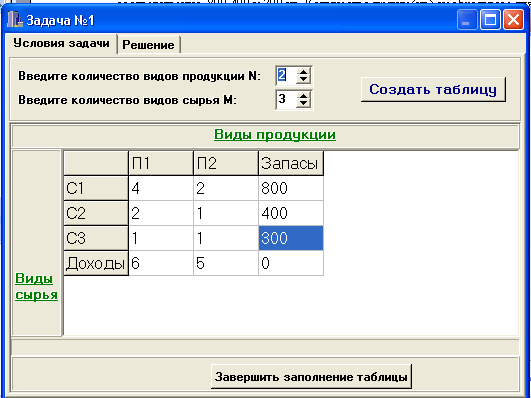The width and height of the screenshot is (531, 398).
Task: Click cell С1 П2 with value 2
Action: [226, 188]
